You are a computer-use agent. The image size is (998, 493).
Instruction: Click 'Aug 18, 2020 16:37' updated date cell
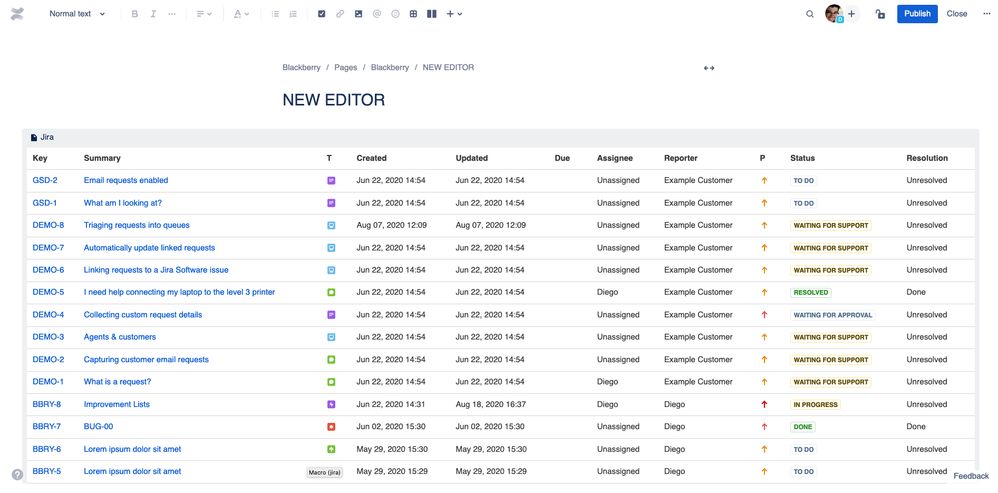coord(491,405)
